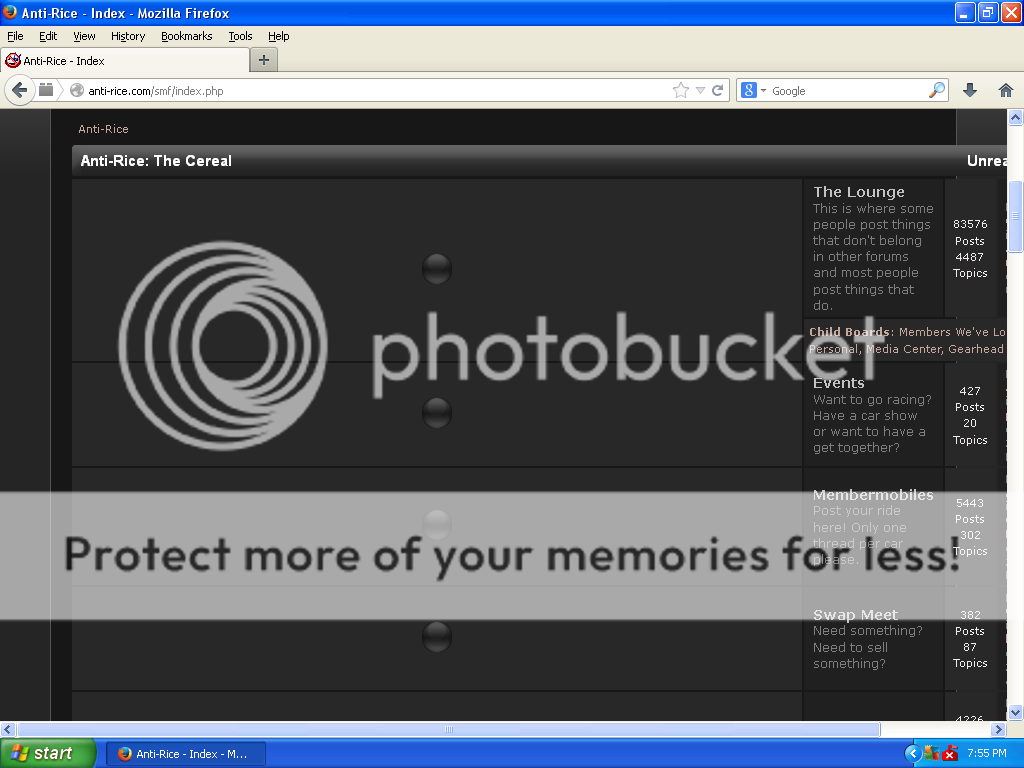Click the vertical scrollbar thumb
Image resolution: width=1024 pixels, height=768 pixels.
point(1015,216)
